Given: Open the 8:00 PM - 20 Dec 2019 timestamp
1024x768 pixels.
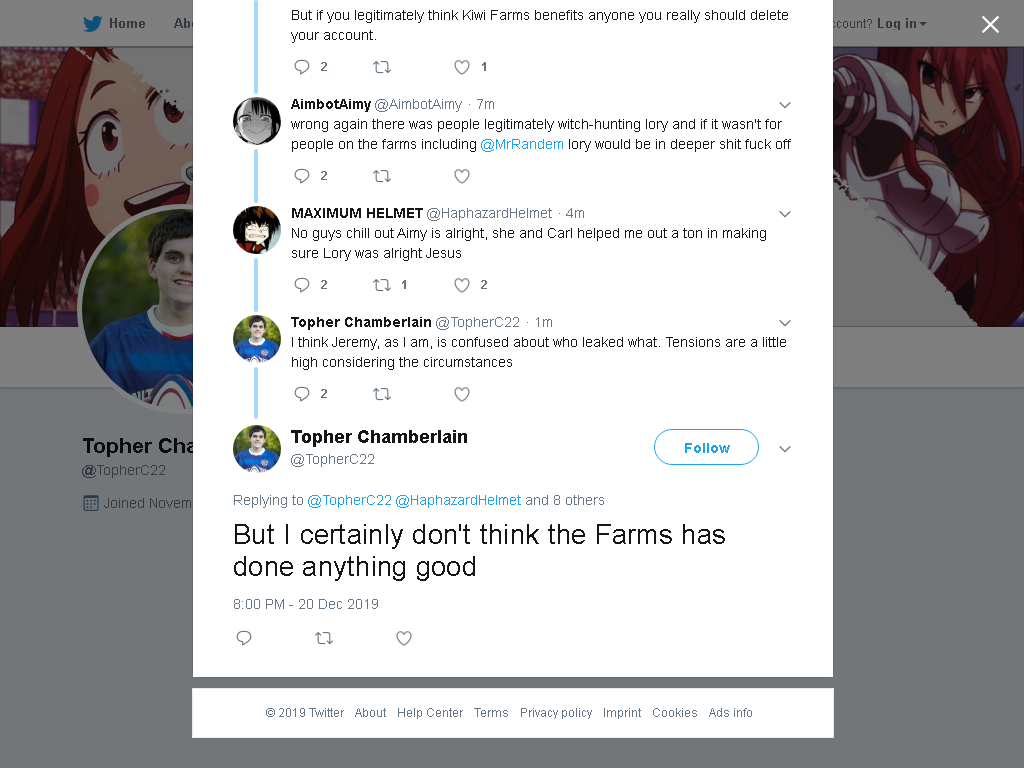Looking at the screenshot, I should [306, 604].
